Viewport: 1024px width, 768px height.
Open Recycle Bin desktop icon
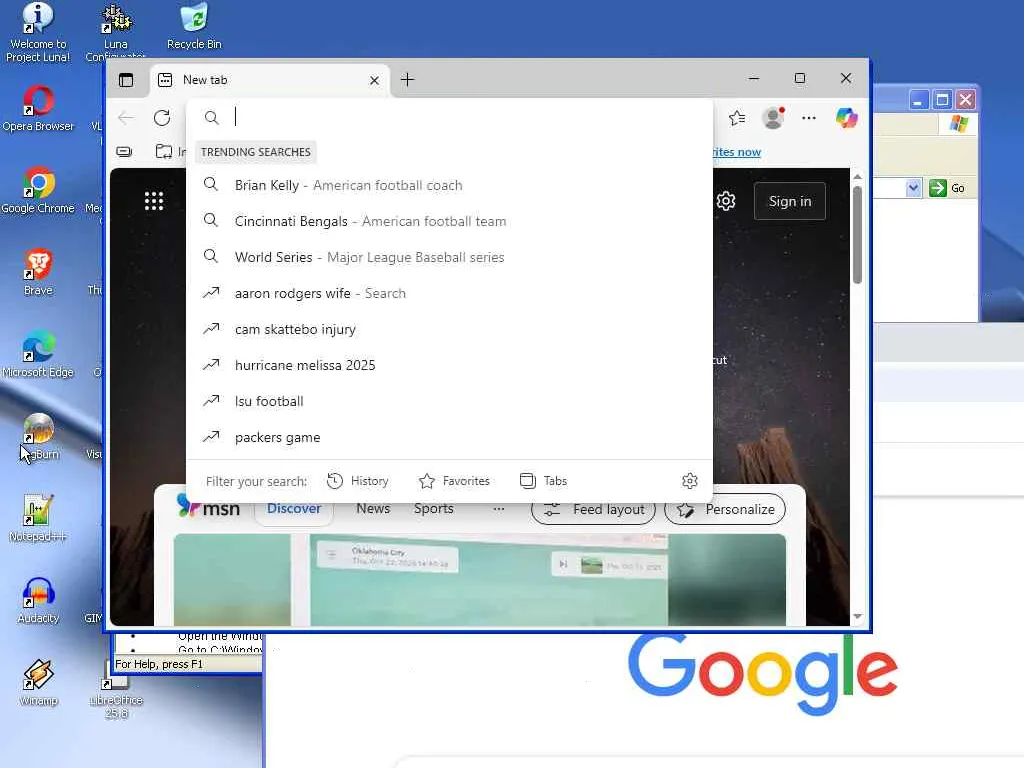(x=194, y=26)
